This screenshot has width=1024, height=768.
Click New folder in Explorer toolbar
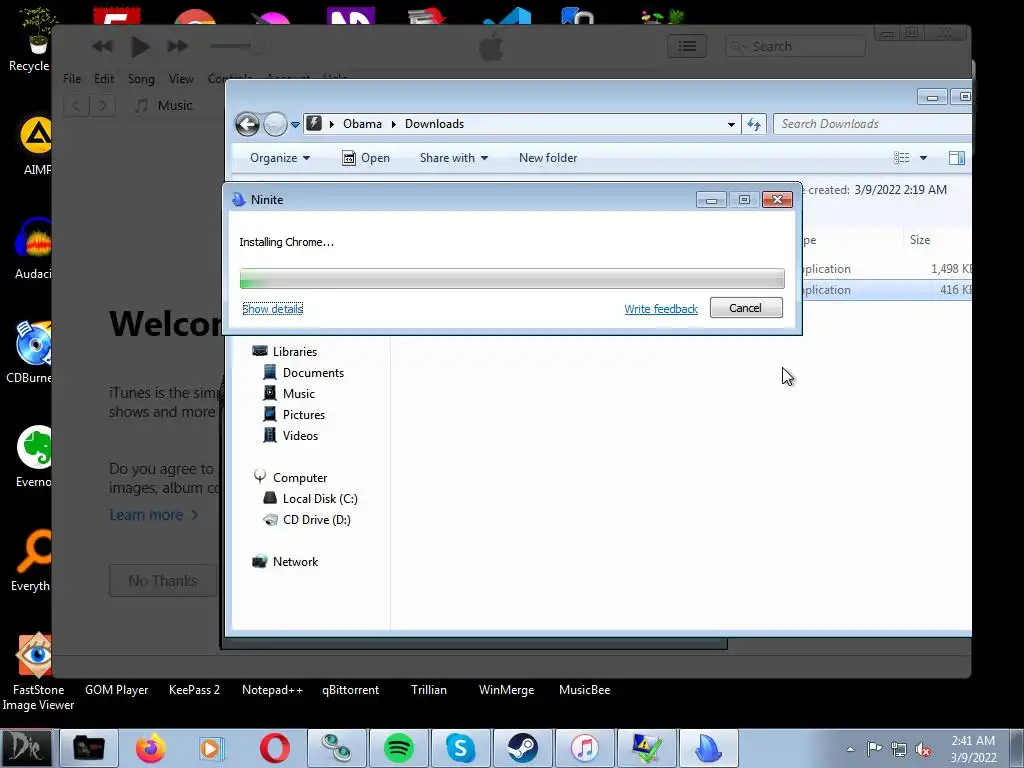point(548,158)
